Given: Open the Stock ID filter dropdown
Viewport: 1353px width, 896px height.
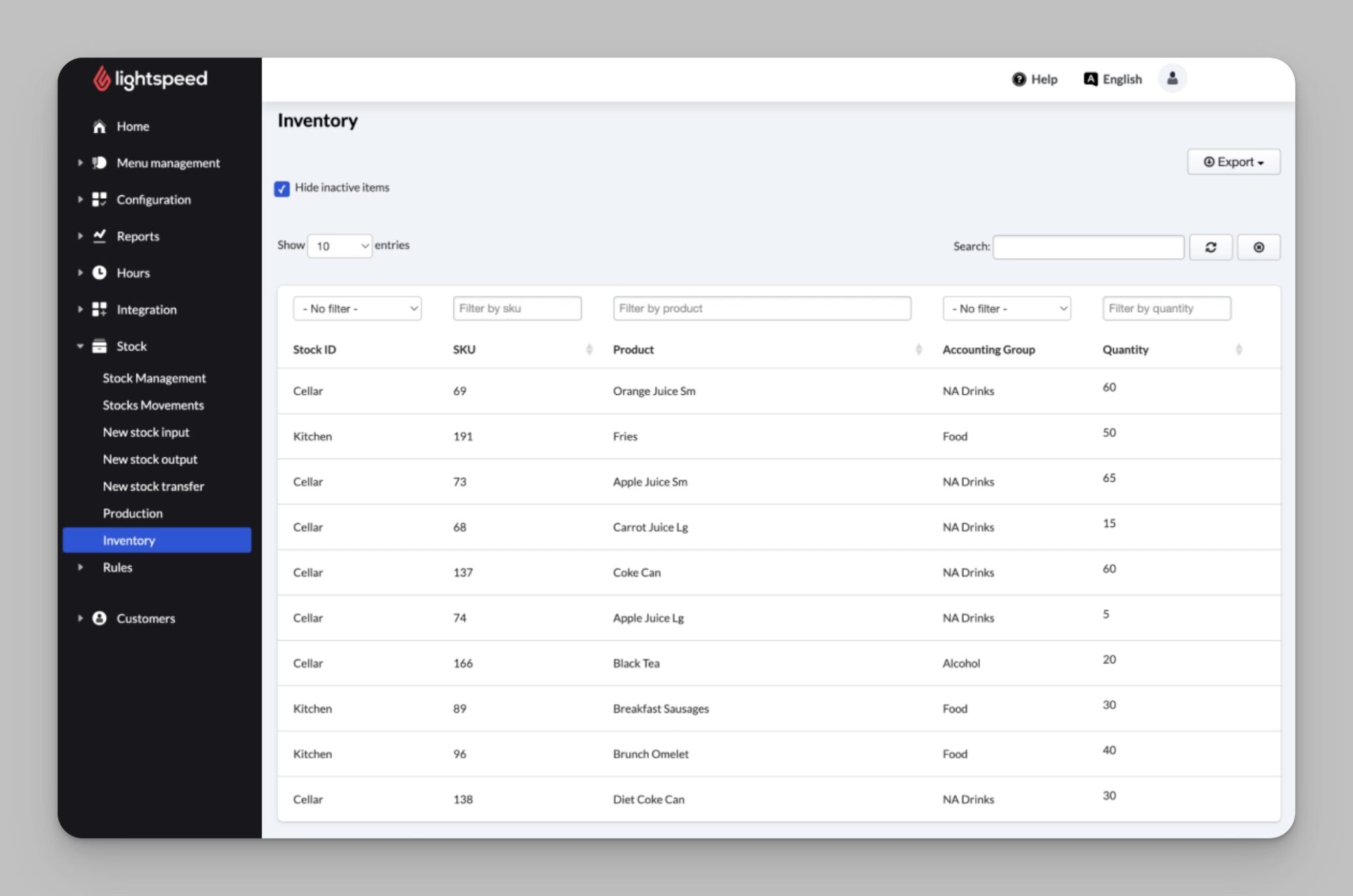Looking at the screenshot, I should click(357, 308).
